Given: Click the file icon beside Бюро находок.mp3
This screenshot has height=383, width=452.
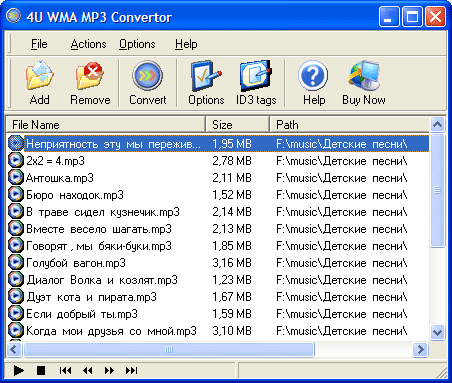Looking at the screenshot, I should tap(15, 194).
